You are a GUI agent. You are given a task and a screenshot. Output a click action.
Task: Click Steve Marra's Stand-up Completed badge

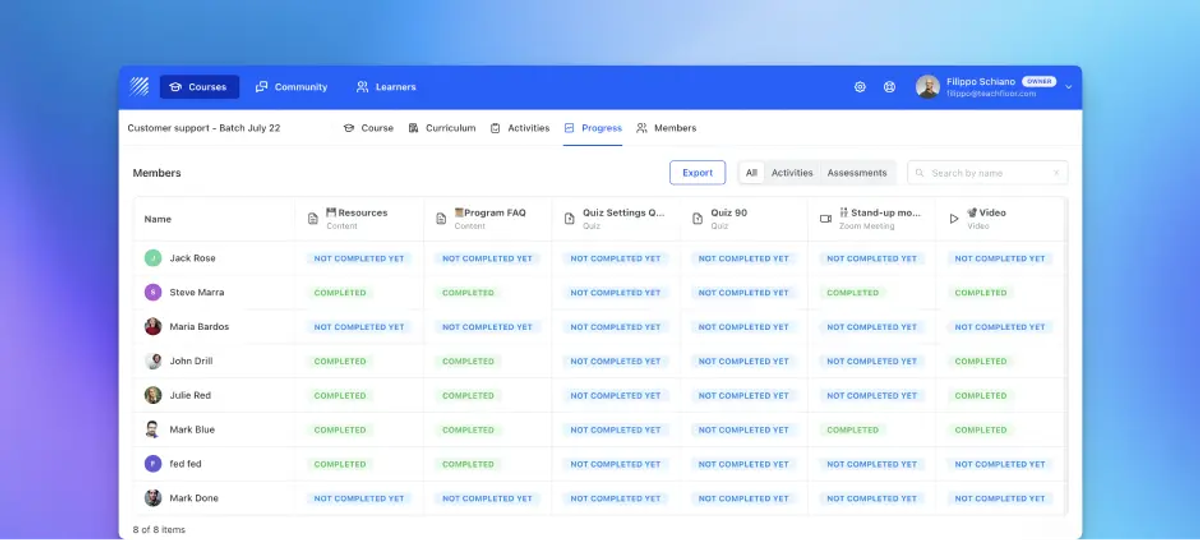point(853,293)
